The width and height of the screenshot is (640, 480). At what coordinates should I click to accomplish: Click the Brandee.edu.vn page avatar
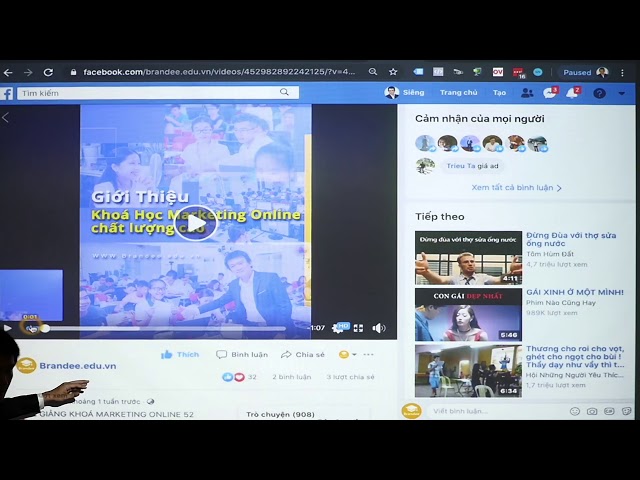27,365
